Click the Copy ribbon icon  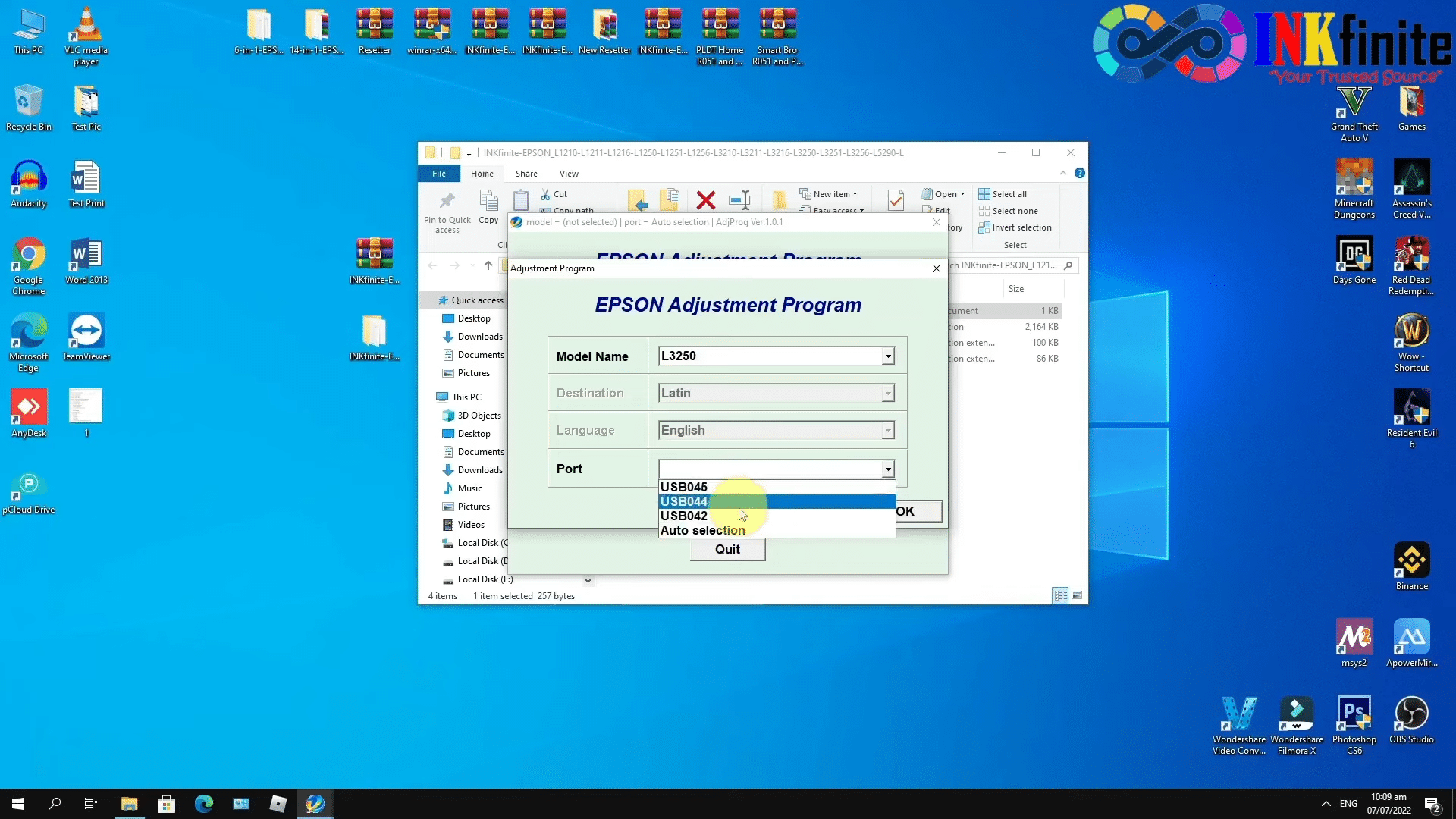click(489, 208)
